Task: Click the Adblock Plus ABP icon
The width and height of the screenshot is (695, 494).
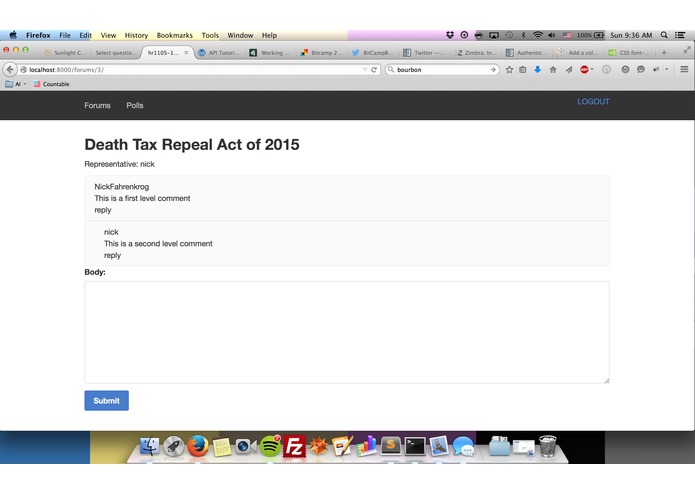Action: tap(584, 70)
